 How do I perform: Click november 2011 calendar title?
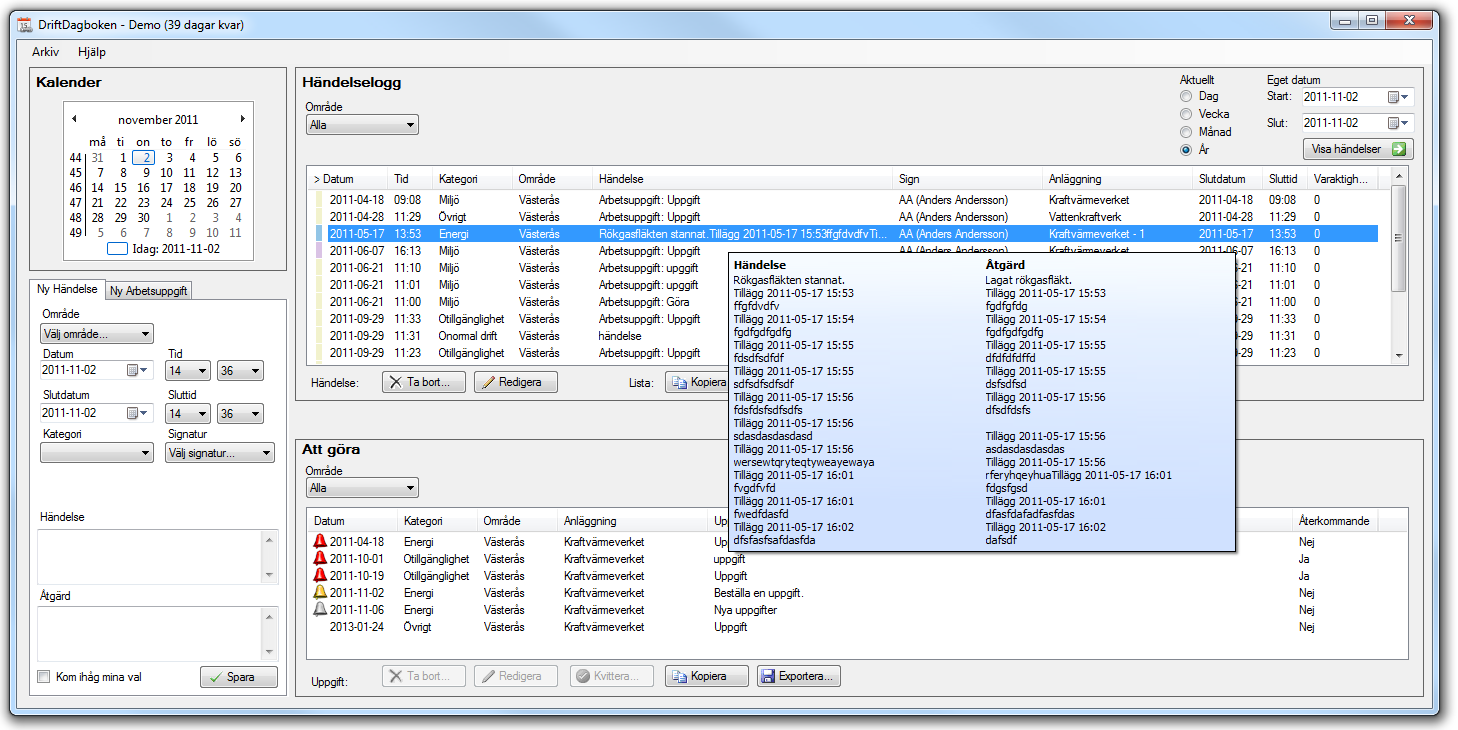(x=158, y=119)
